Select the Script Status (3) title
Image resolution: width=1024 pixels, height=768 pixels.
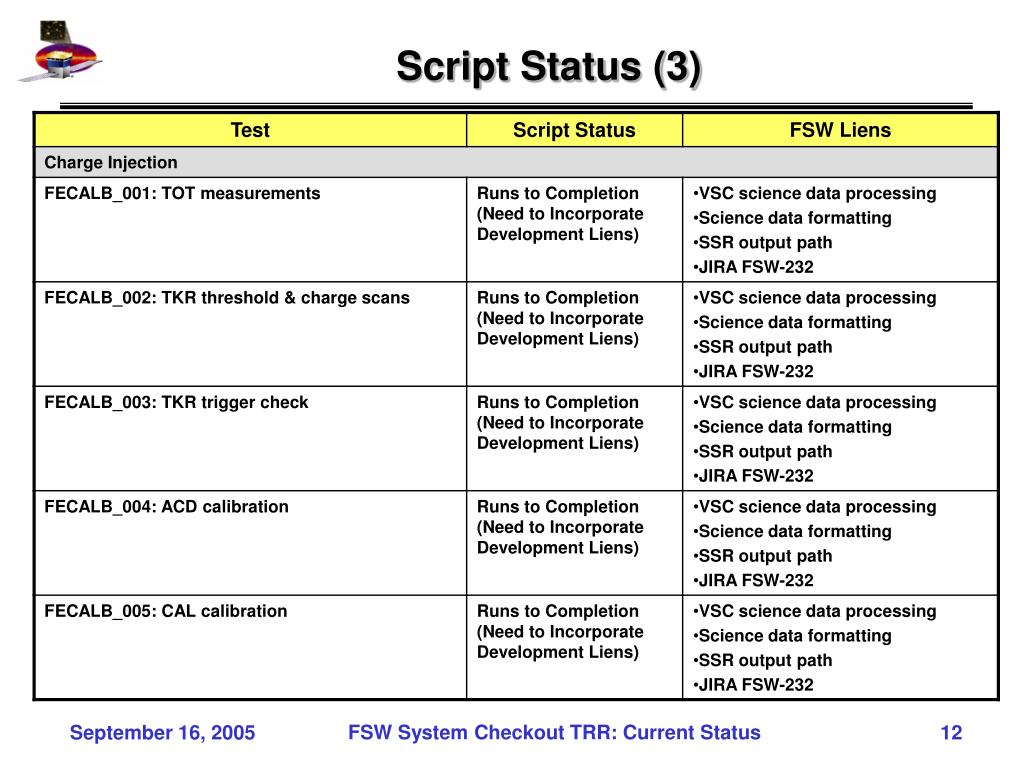[x=549, y=67]
